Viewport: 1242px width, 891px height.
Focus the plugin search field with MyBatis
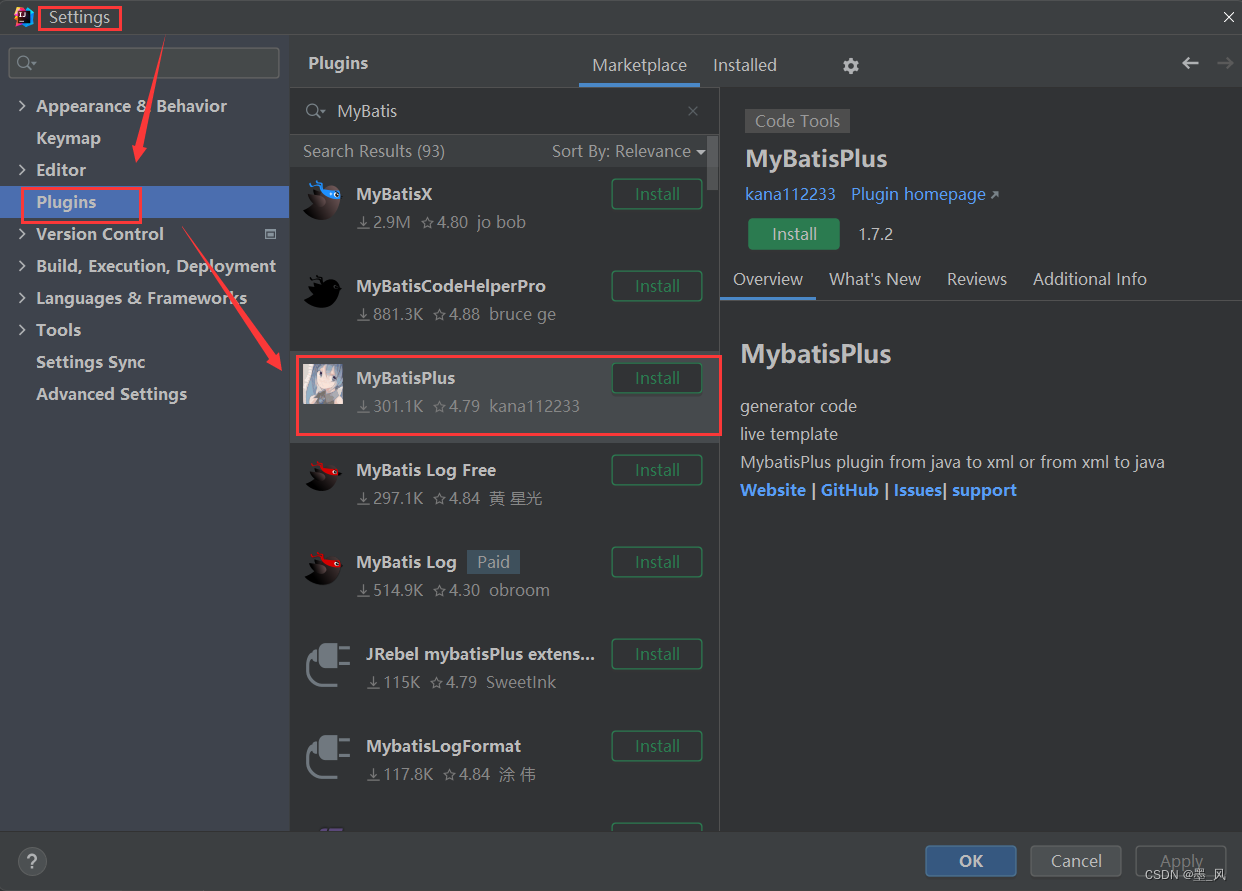(x=505, y=111)
